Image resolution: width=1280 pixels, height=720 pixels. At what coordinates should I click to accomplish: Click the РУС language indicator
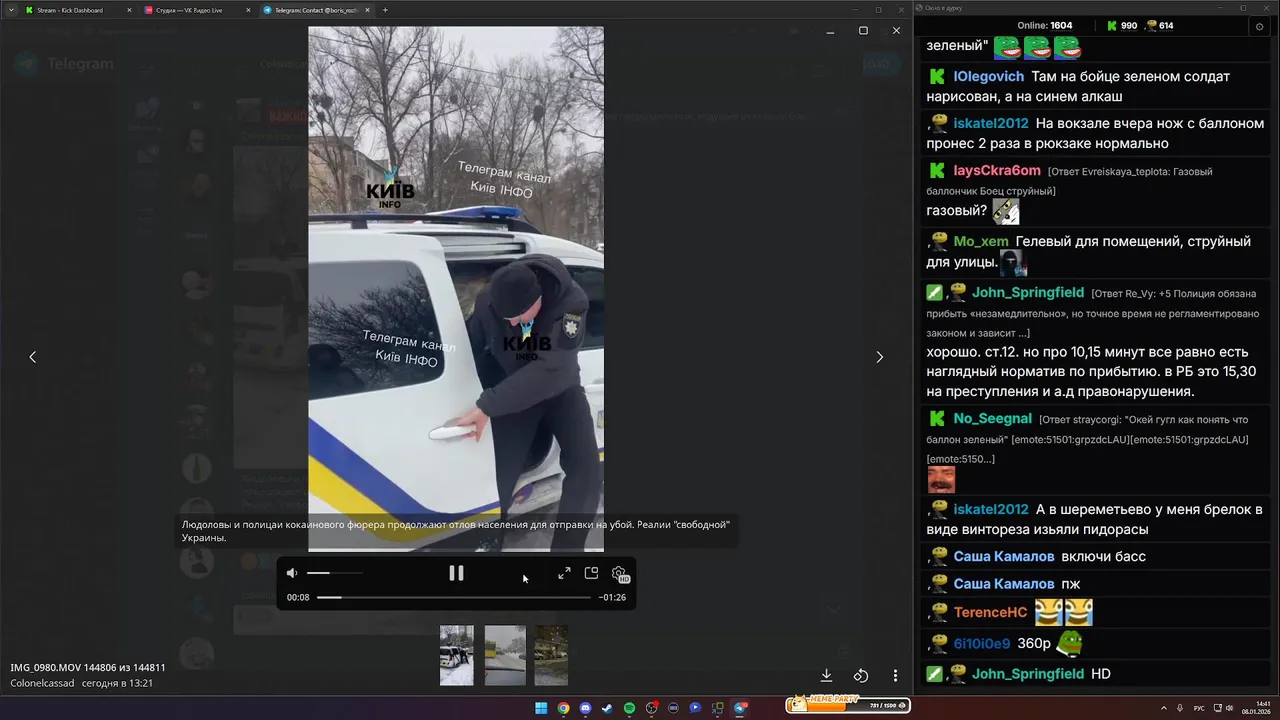pos(1199,708)
